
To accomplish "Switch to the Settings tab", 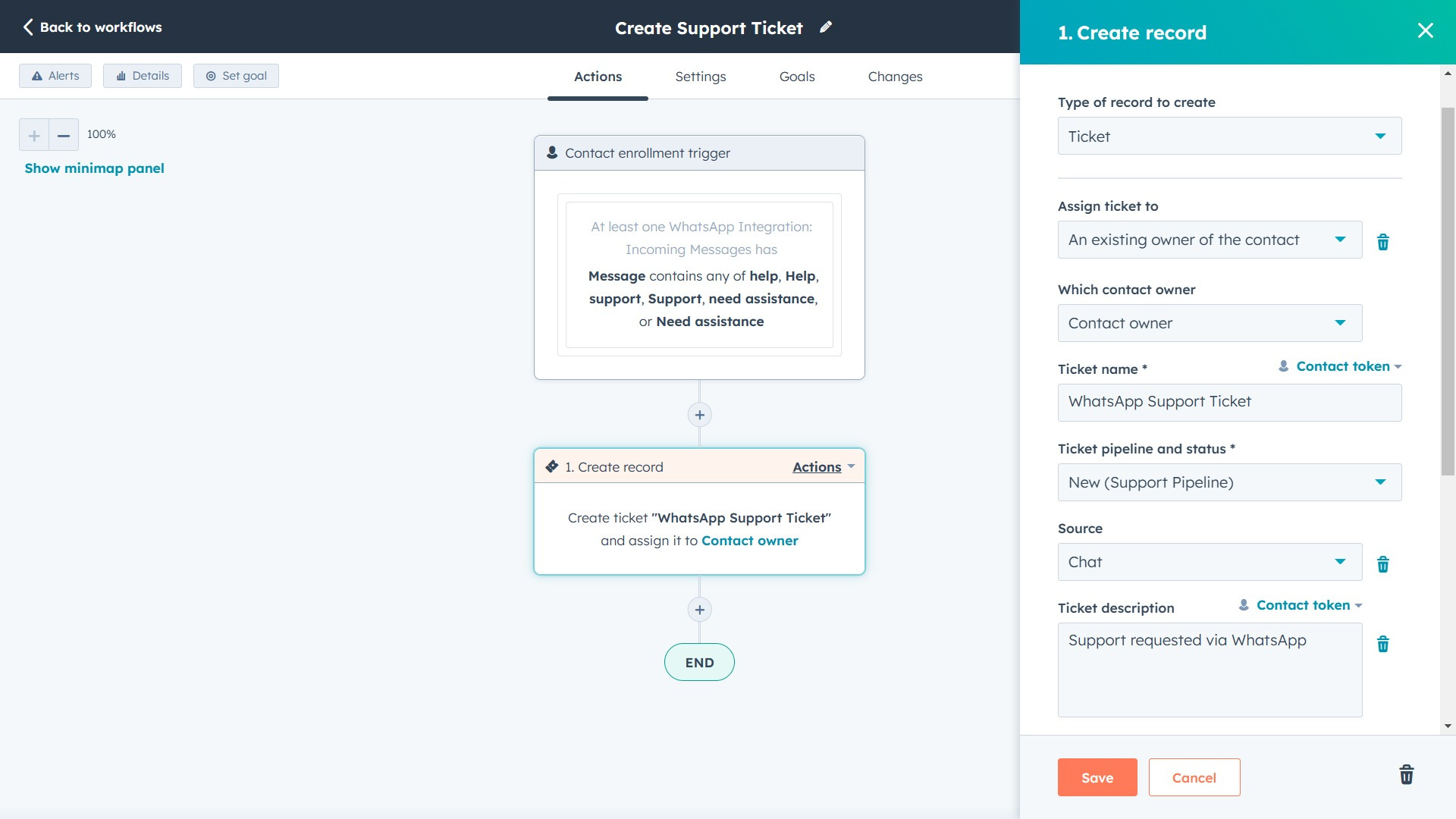I will point(700,76).
